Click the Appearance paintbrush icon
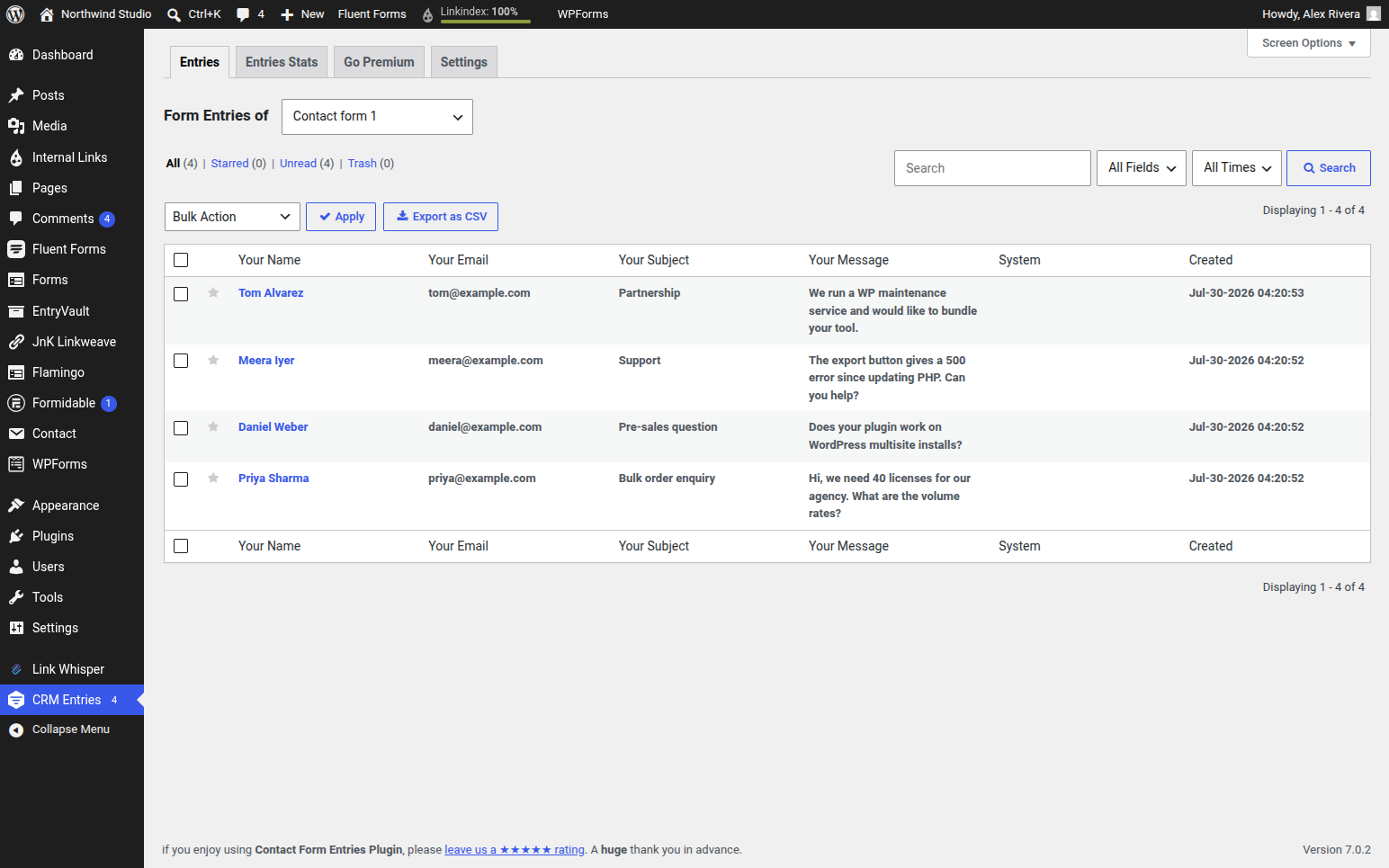Screen dimensions: 1389x868 click(x=16, y=506)
